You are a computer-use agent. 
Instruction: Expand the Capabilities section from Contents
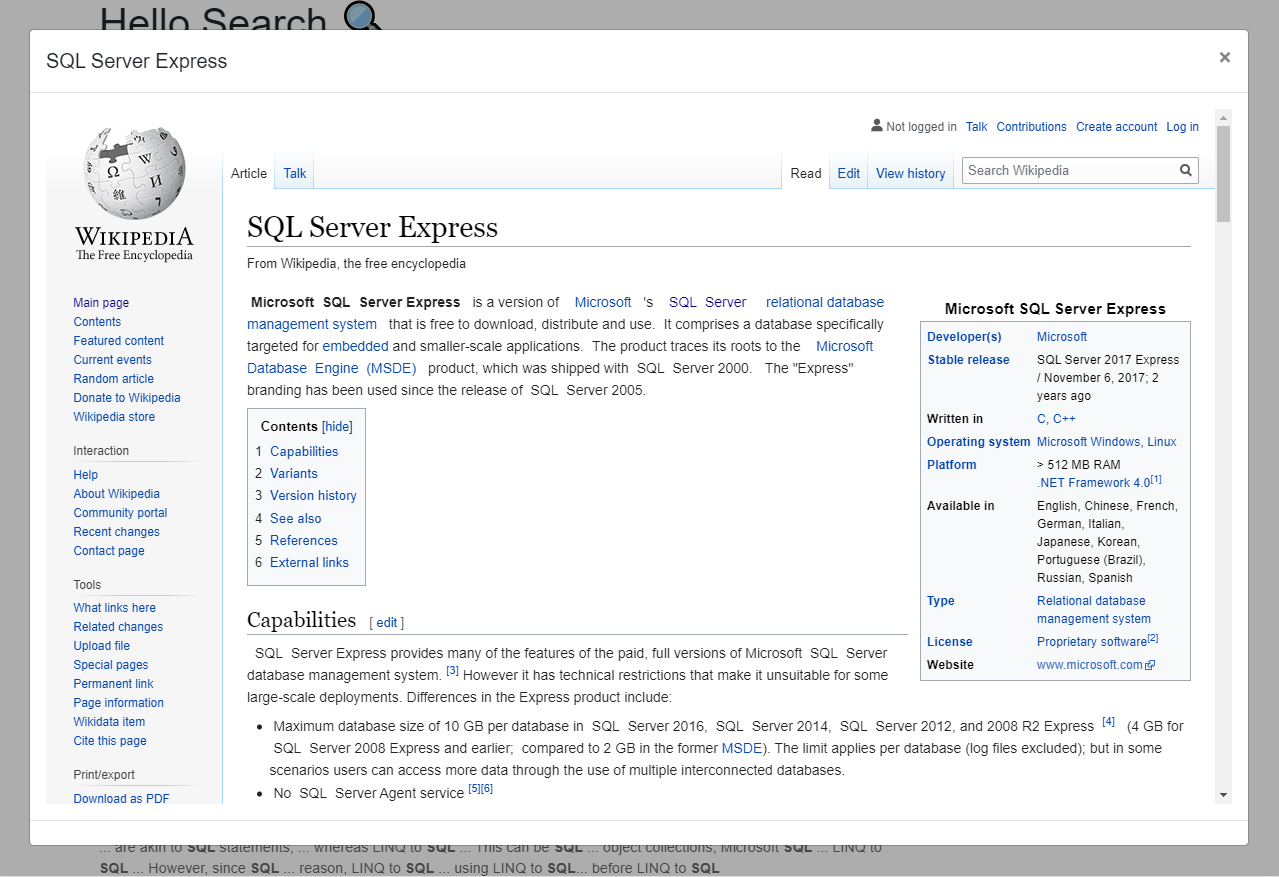point(303,451)
